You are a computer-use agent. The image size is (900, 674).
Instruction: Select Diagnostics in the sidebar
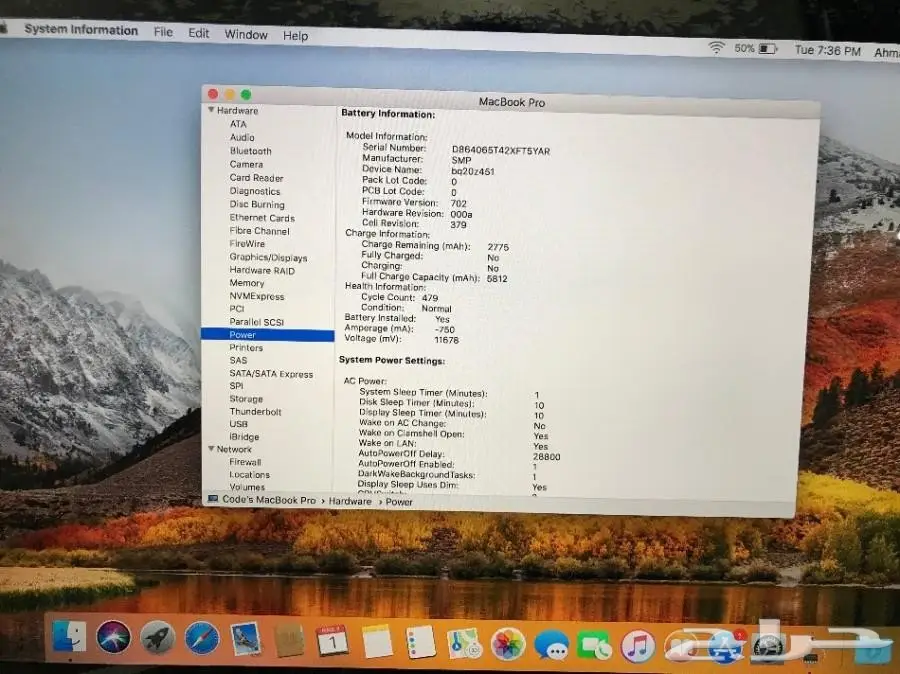tap(255, 191)
